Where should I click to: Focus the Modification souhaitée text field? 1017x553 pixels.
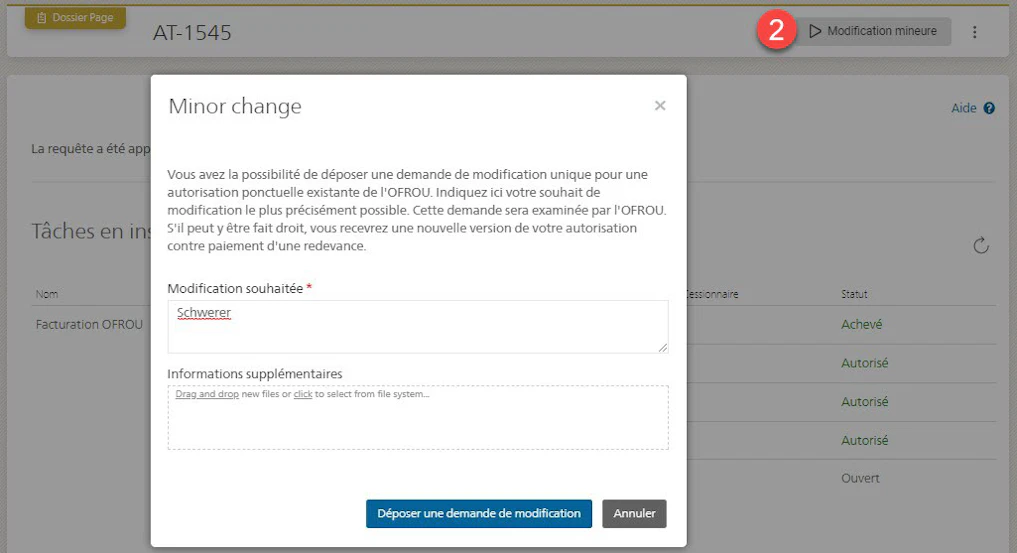pos(418,327)
